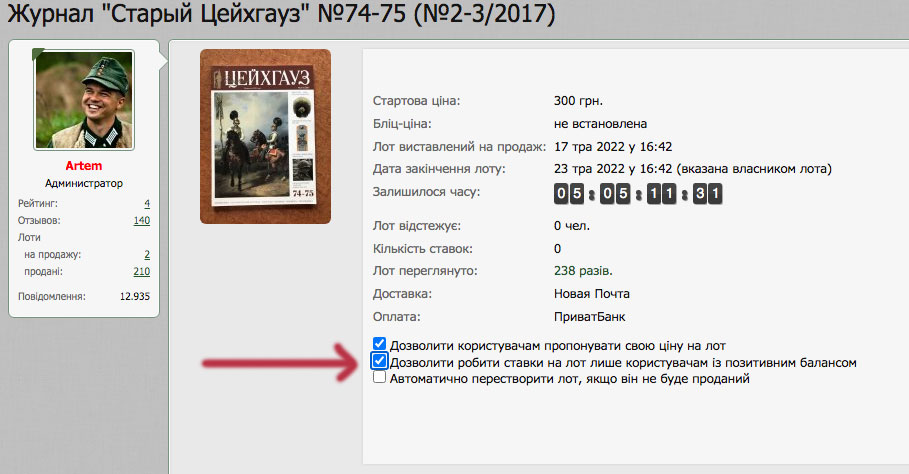Open the rating value 4 link

(147, 203)
